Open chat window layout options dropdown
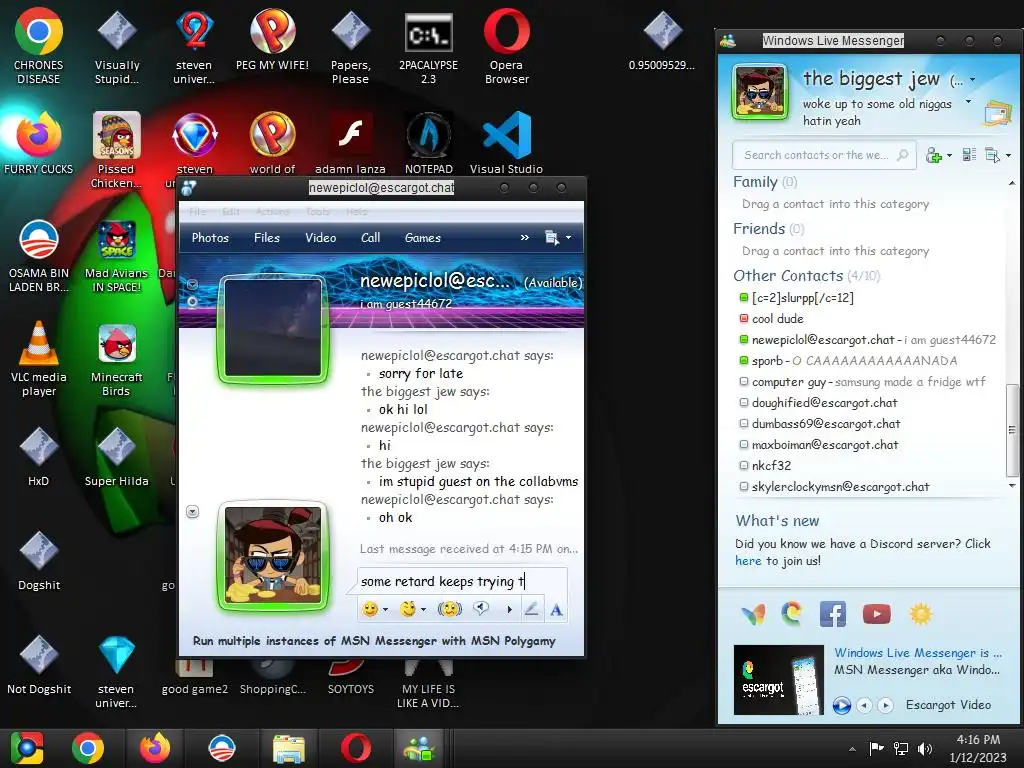 coord(558,238)
